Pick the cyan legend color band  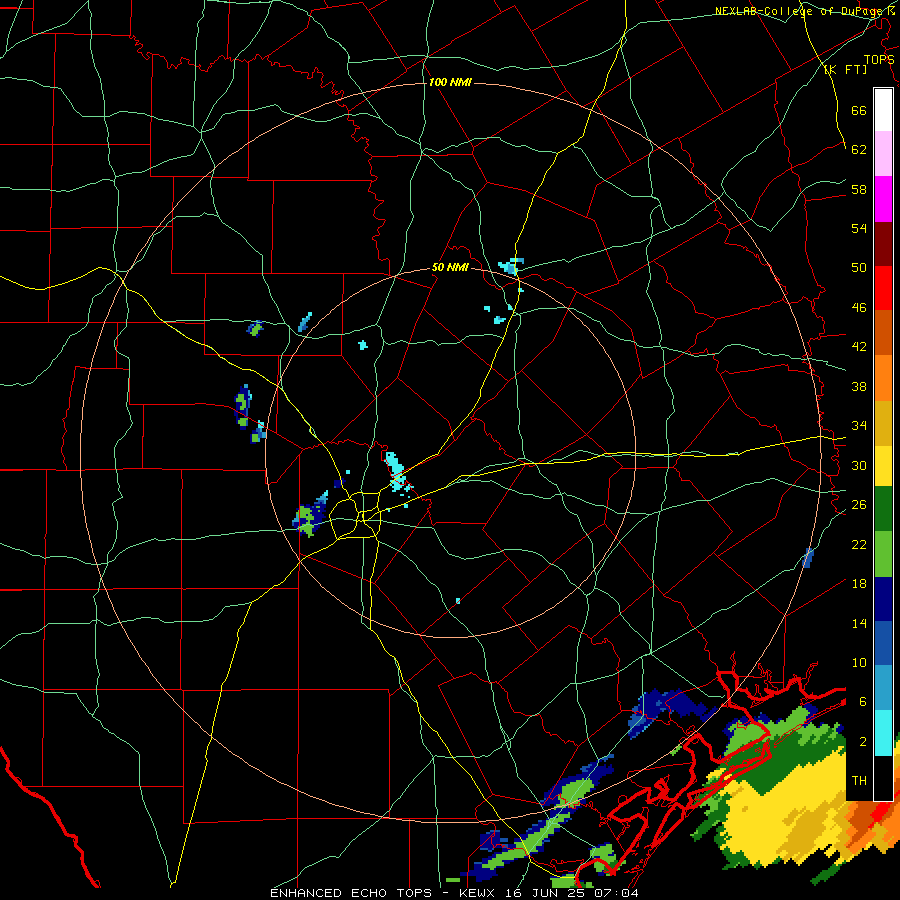(x=883, y=733)
